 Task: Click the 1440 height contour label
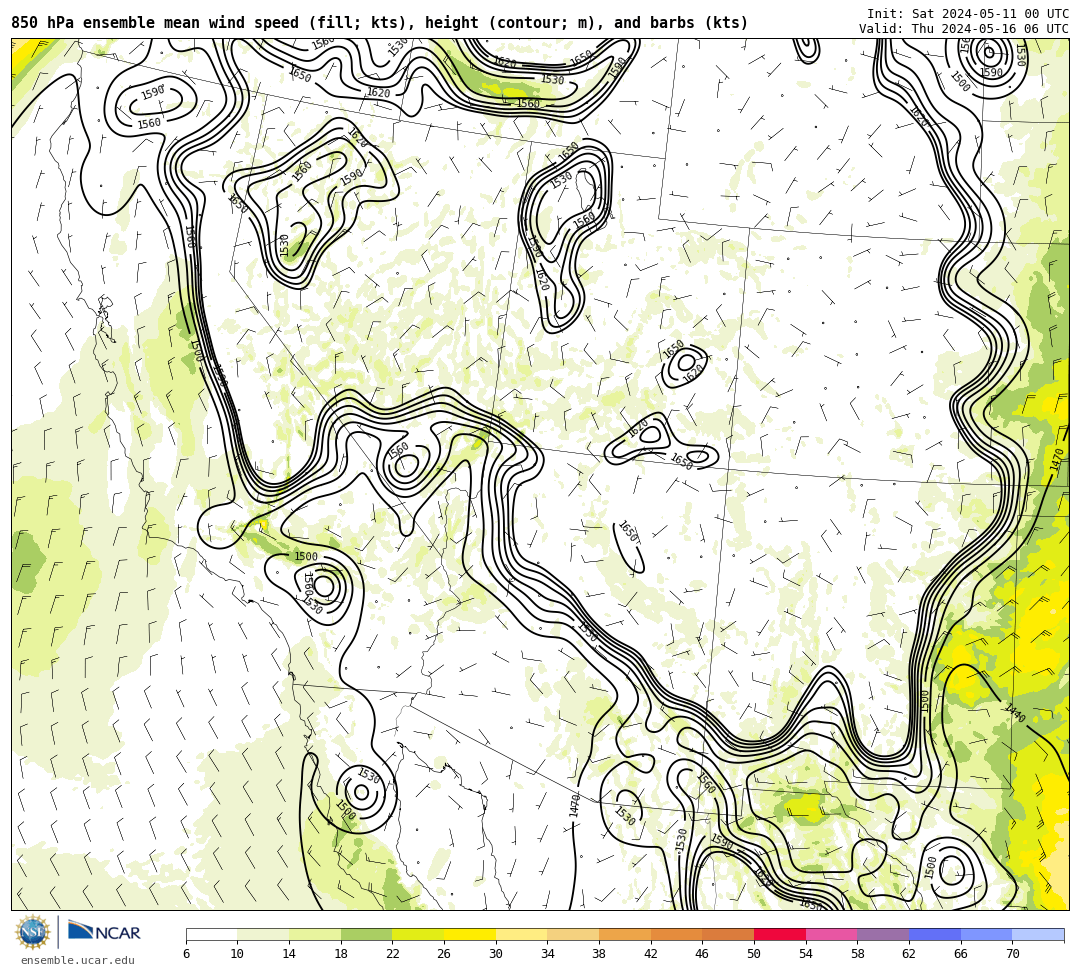coord(1015,713)
